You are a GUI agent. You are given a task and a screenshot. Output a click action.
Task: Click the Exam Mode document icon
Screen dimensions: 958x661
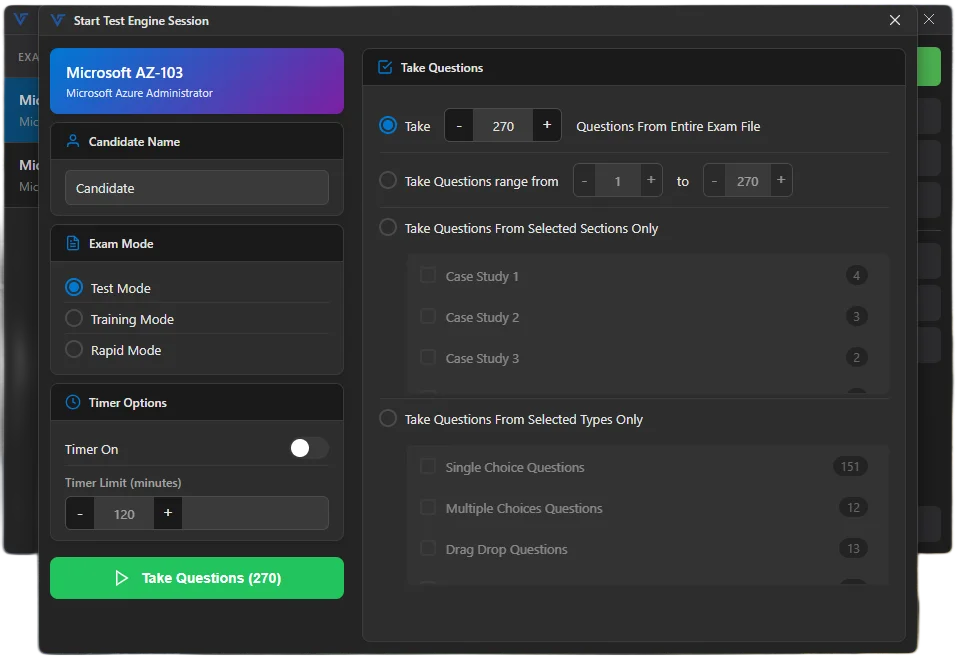pyautogui.click(x=71, y=243)
